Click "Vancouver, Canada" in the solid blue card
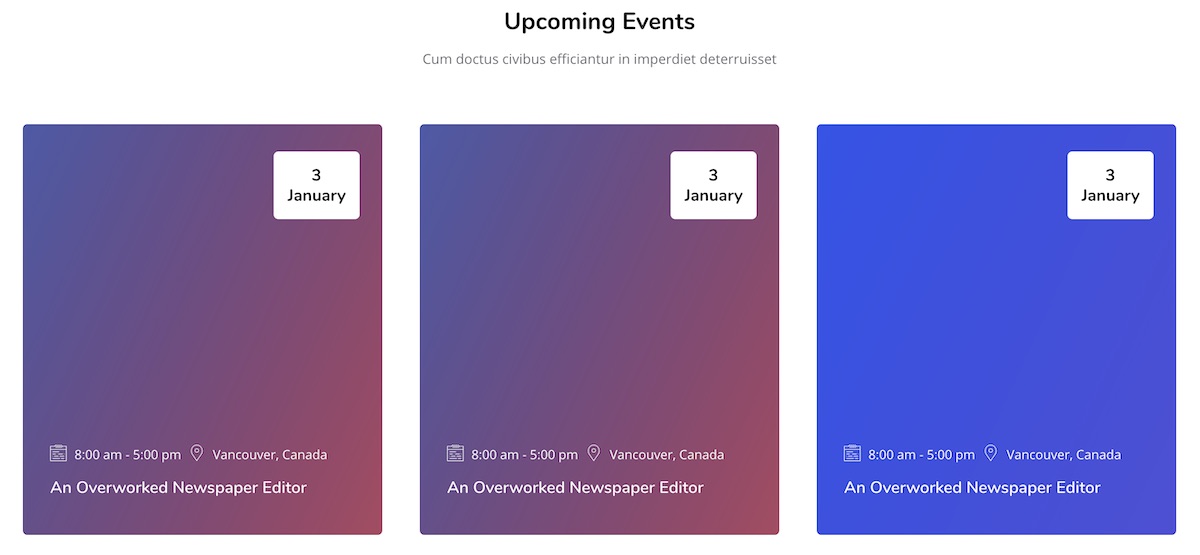Image resolution: width=1200 pixels, height=555 pixels. click(1063, 455)
